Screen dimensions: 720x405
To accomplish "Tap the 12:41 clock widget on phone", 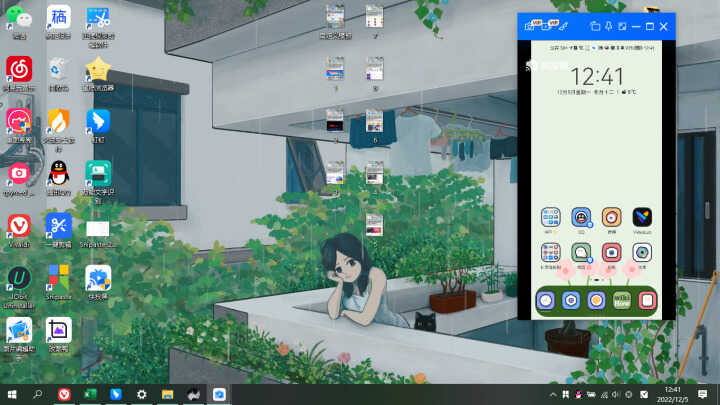I will click(596, 76).
